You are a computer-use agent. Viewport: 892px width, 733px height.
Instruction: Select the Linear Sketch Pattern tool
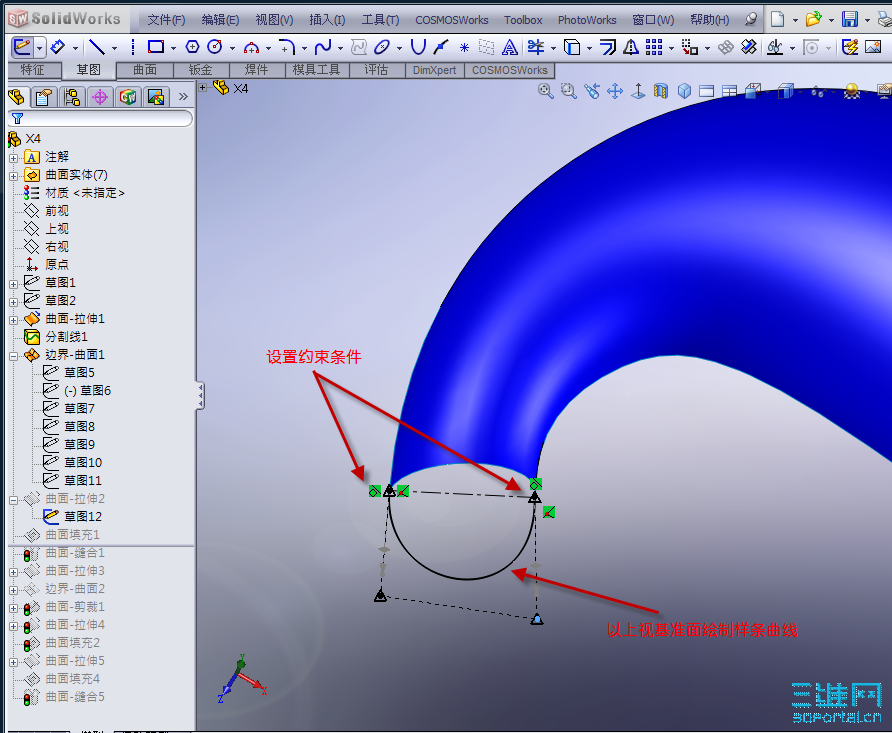pyautogui.click(x=654, y=47)
